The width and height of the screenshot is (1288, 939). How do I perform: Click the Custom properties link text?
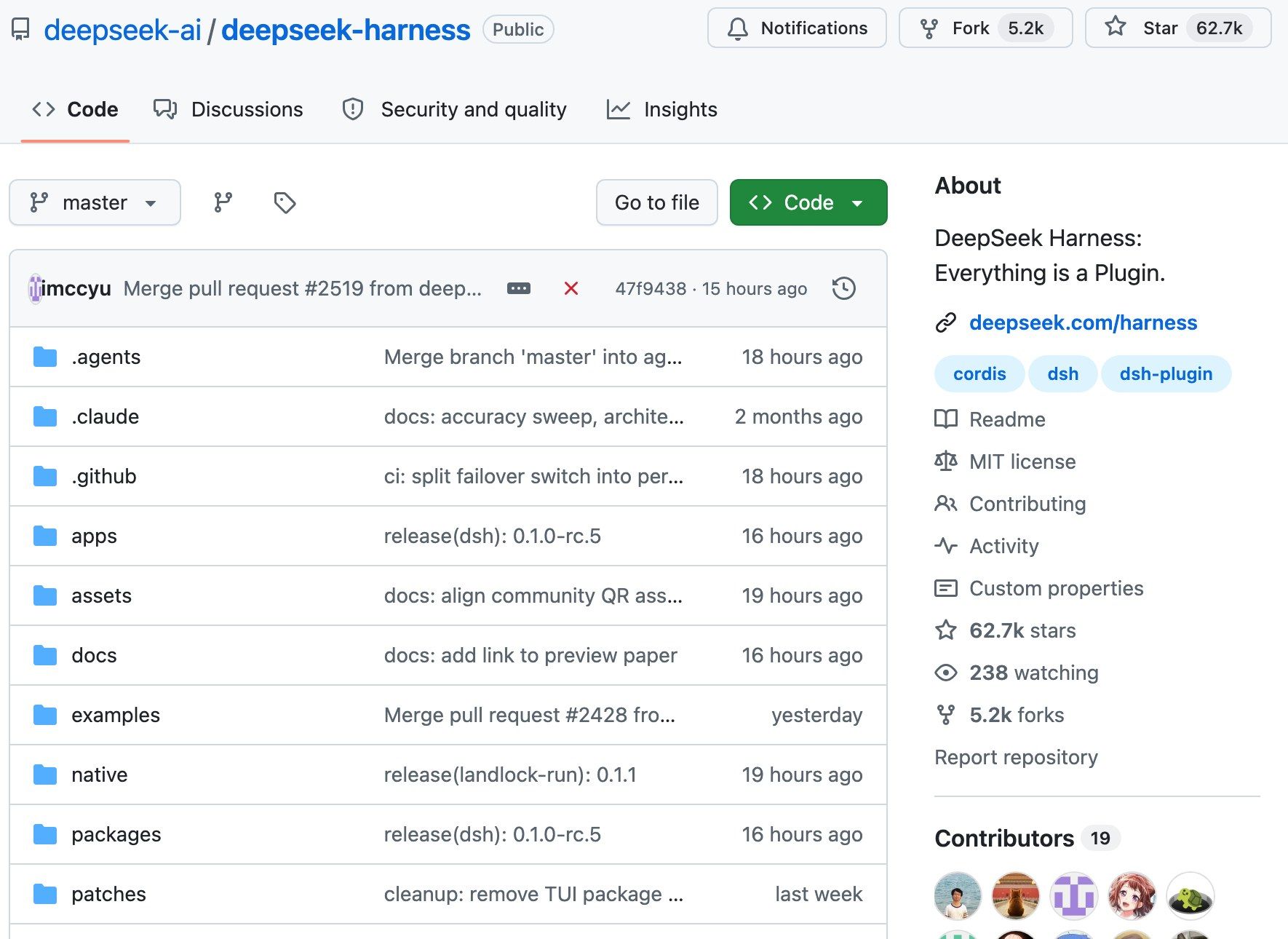click(1056, 587)
